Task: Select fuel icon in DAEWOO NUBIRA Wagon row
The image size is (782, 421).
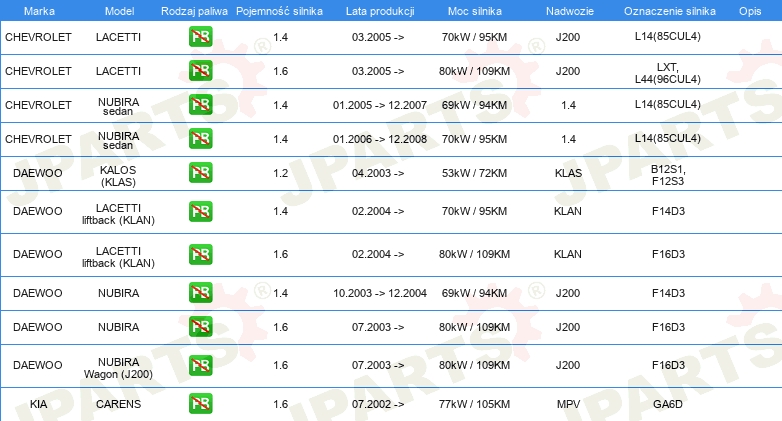Action: (x=200, y=365)
